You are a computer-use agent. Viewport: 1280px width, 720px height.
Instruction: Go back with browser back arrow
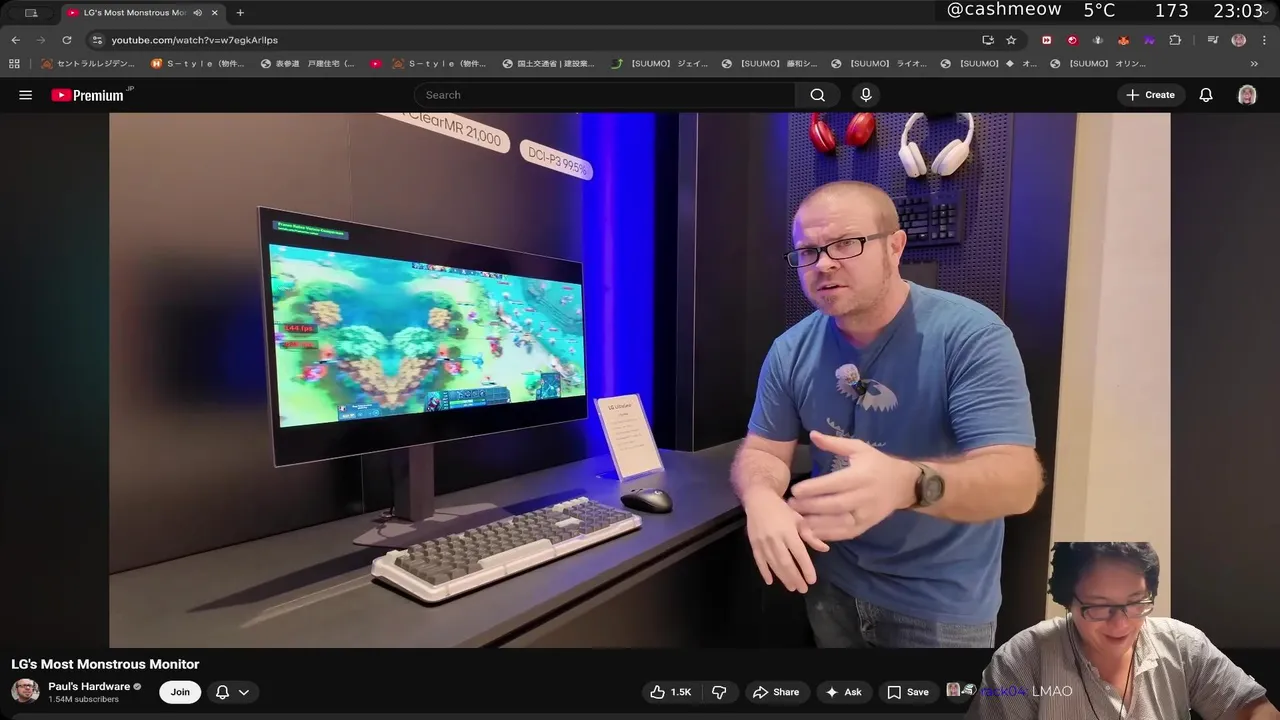(x=15, y=40)
